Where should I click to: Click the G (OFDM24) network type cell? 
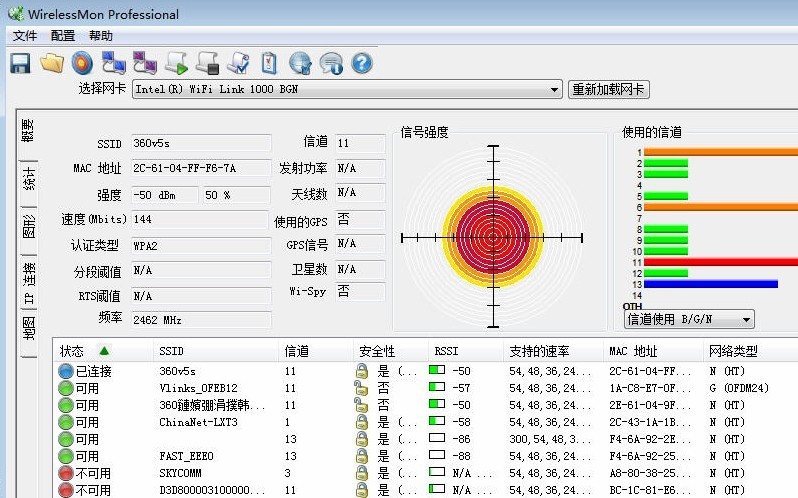[x=738, y=388]
